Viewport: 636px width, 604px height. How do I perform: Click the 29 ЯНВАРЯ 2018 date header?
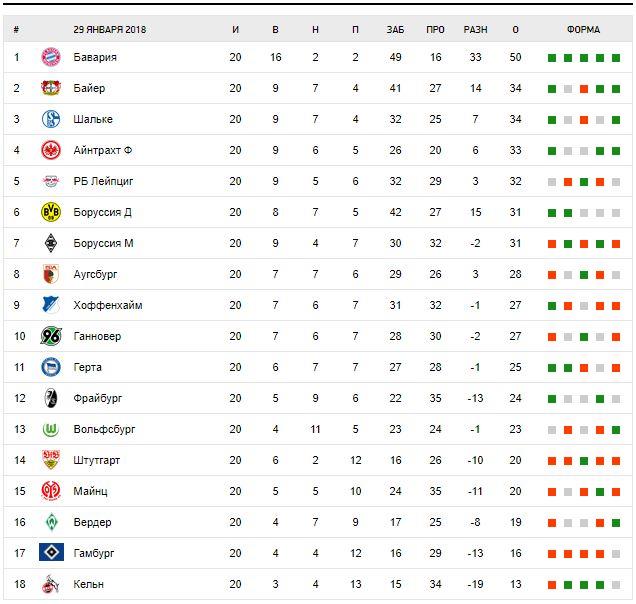[x=110, y=30]
